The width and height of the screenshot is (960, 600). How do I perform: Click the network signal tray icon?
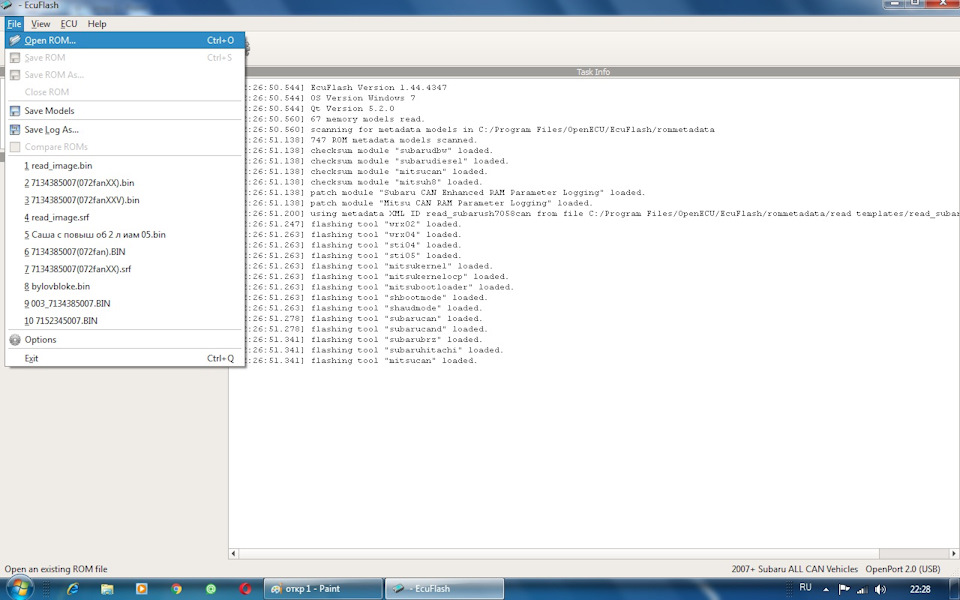tap(862, 589)
